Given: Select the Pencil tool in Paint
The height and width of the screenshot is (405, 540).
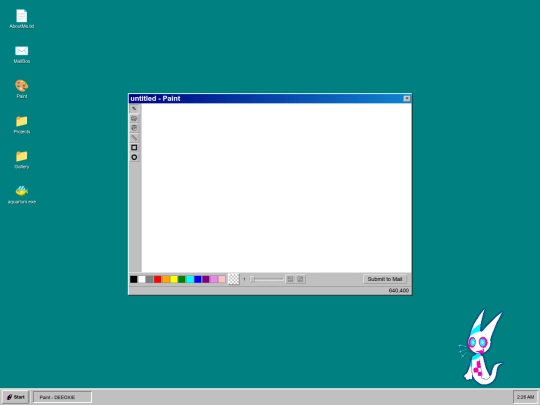Looking at the screenshot, I should (134, 108).
